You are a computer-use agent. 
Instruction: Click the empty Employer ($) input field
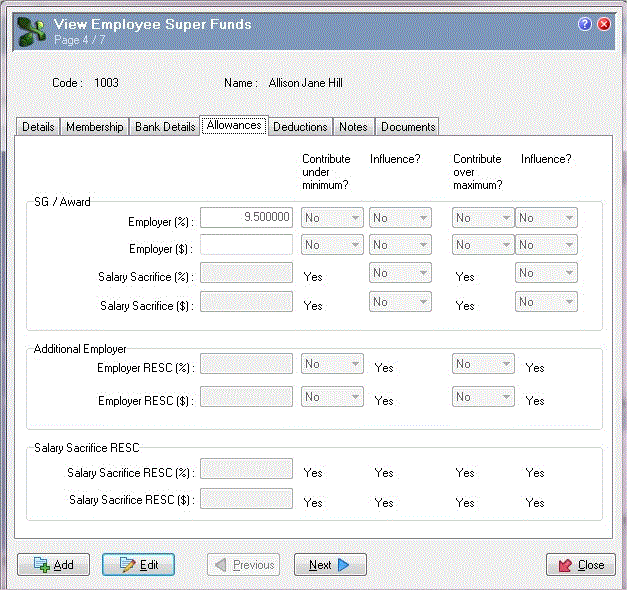tap(247, 245)
